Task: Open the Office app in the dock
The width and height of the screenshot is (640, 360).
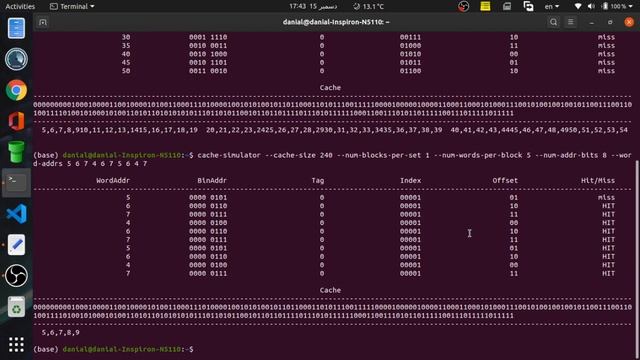Action: click(x=16, y=121)
